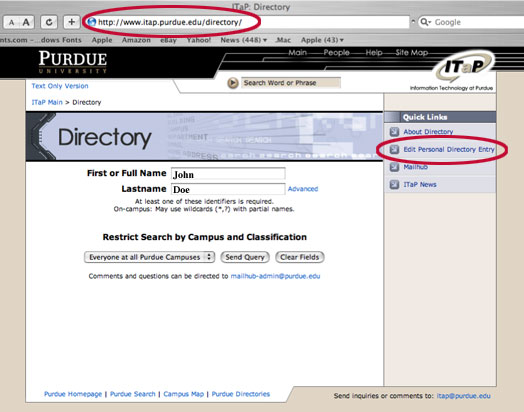Click the Send Query button

245,257
